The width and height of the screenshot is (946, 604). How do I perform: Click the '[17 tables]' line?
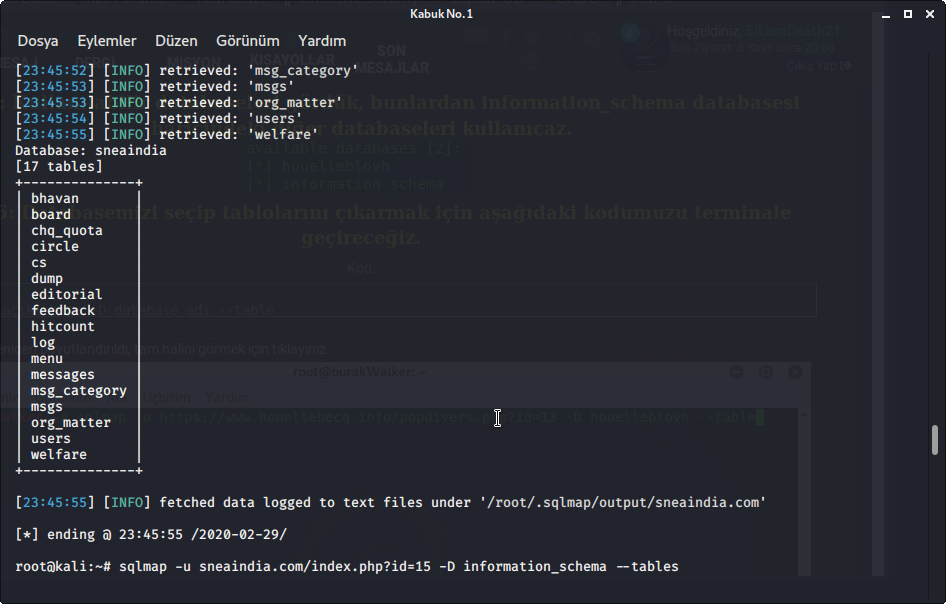click(x=59, y=167)
